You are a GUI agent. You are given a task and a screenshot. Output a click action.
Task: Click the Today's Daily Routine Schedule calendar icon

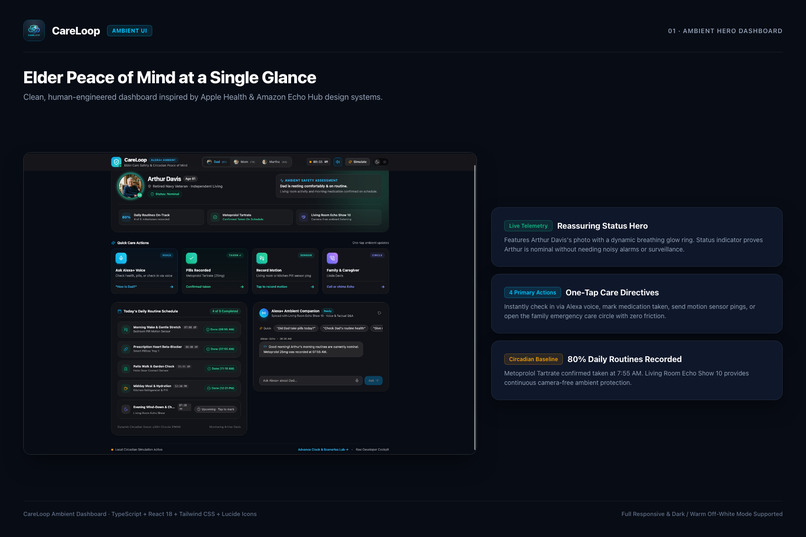120,311
